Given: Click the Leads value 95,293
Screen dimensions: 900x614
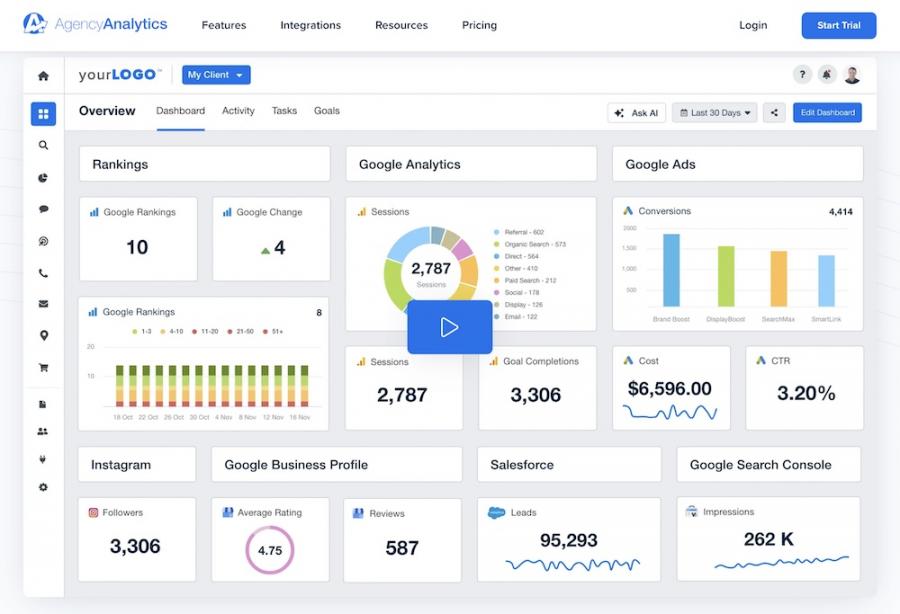Looking at the screenshot, I should (x=569, y=540).
